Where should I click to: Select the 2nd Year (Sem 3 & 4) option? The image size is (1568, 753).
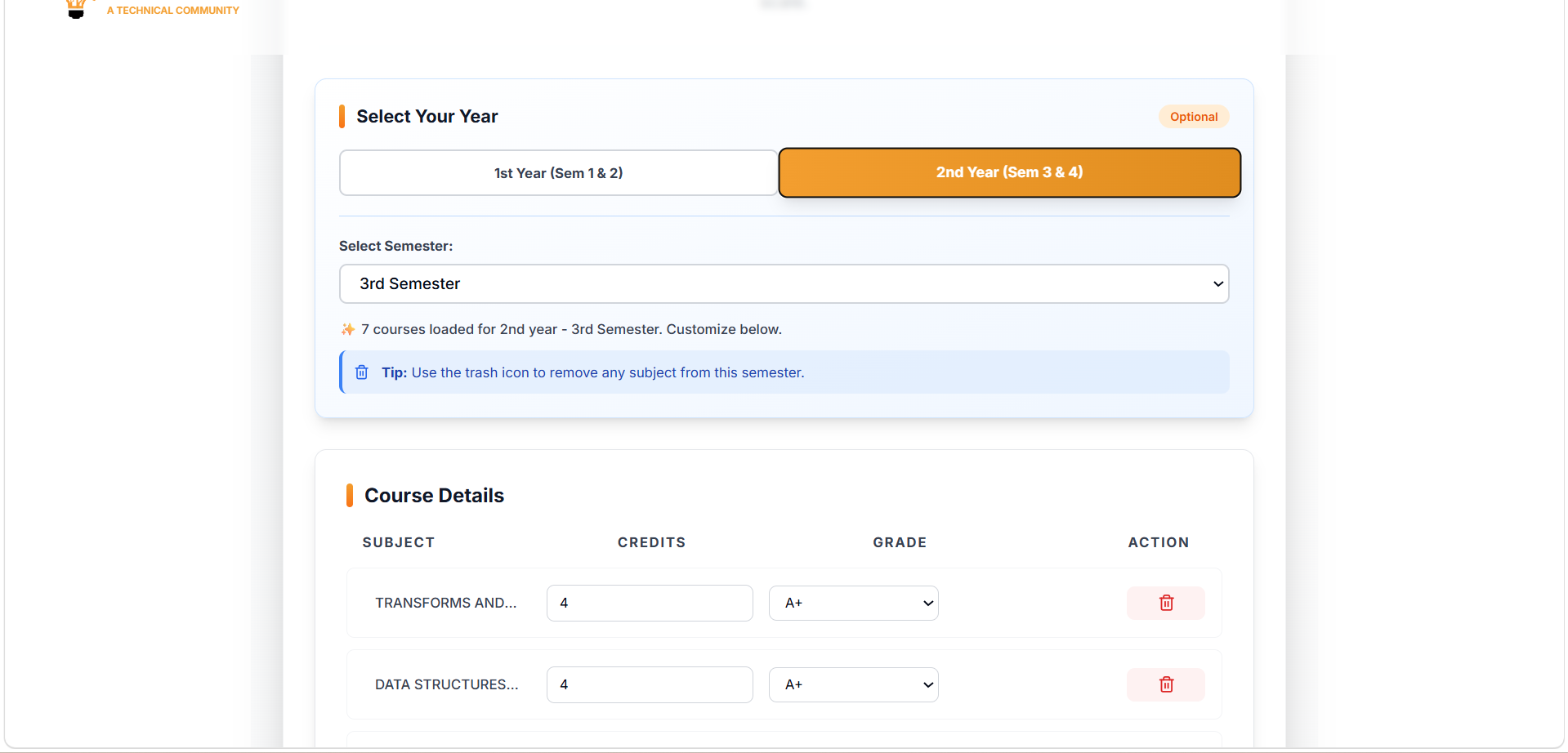coord(1010,172)
